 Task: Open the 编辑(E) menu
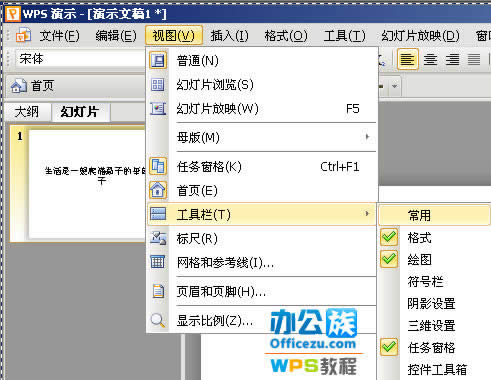click(116, 35)
